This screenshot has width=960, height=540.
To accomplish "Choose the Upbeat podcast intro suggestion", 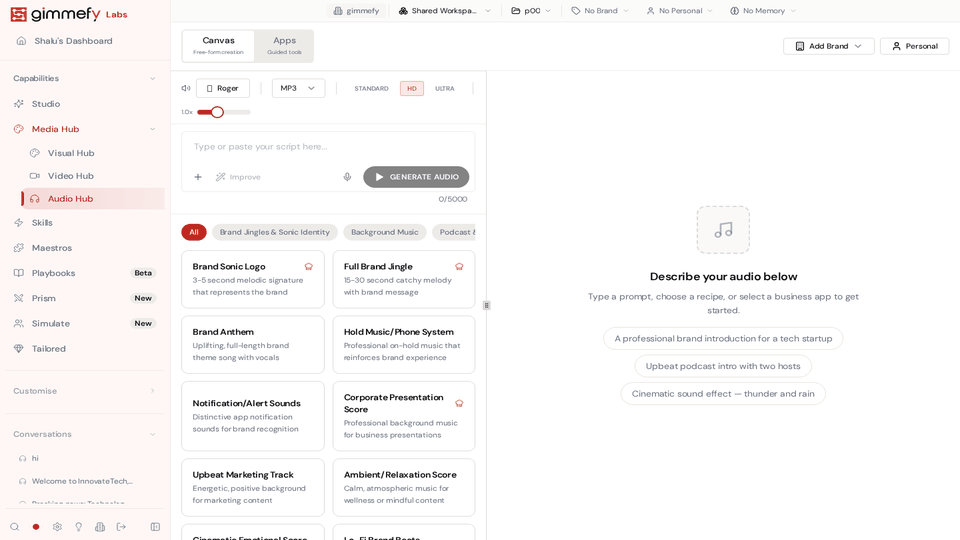I will pos(723,366).
